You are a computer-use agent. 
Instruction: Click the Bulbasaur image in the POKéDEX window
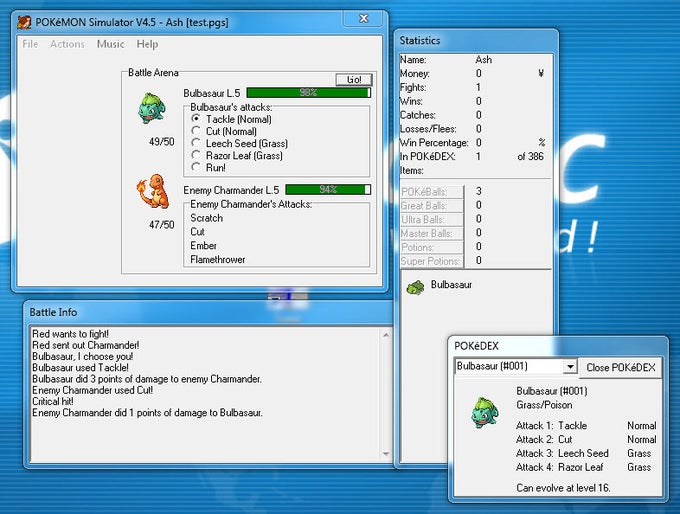click(484, 413)
